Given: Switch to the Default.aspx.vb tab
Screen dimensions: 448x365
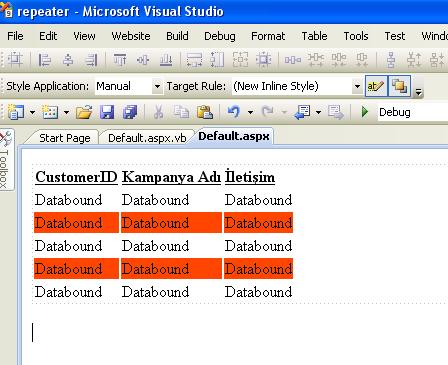Looking at the screenshot, I should coord(147,138).
